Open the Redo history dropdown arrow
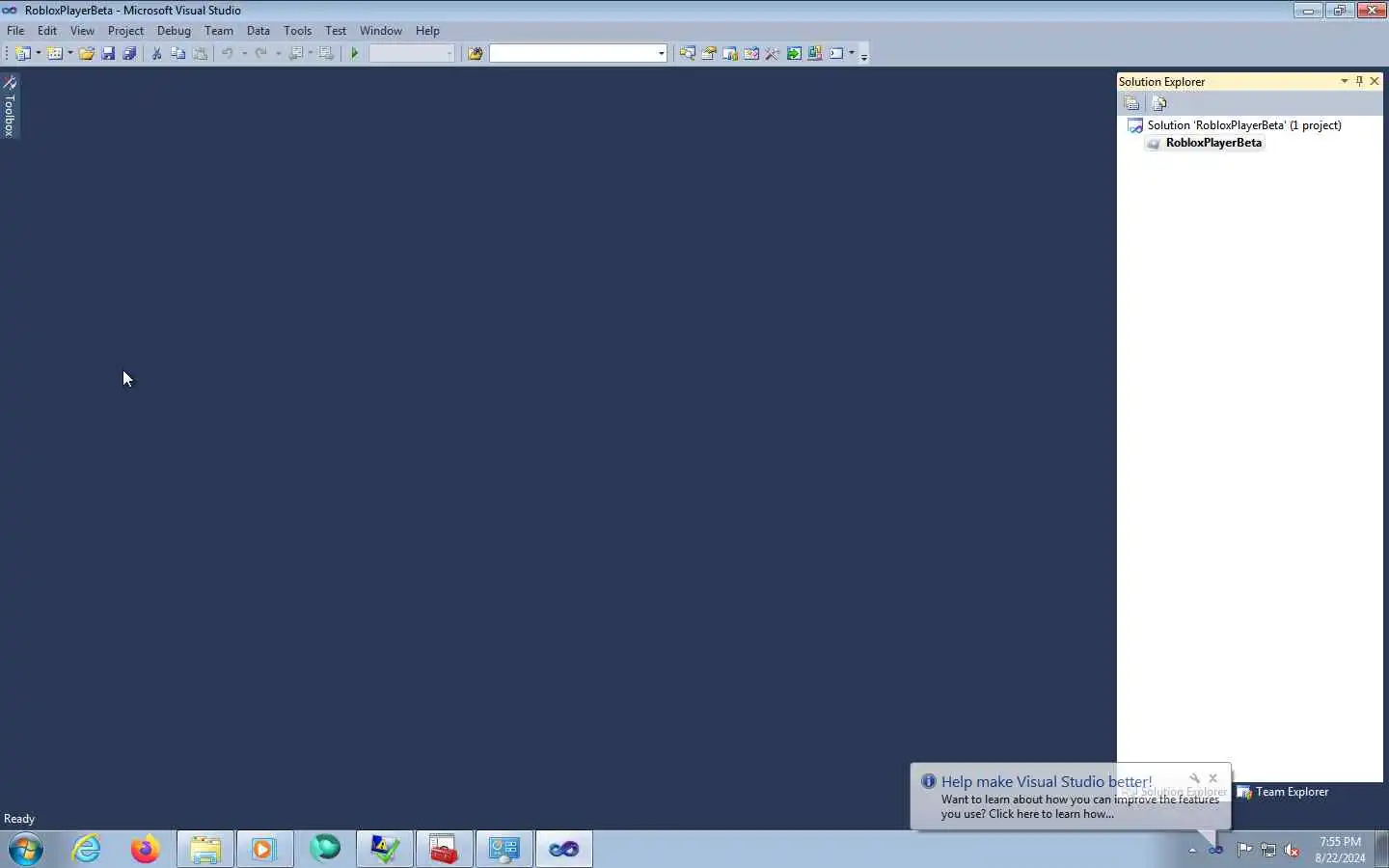 [x=278, y=54]
